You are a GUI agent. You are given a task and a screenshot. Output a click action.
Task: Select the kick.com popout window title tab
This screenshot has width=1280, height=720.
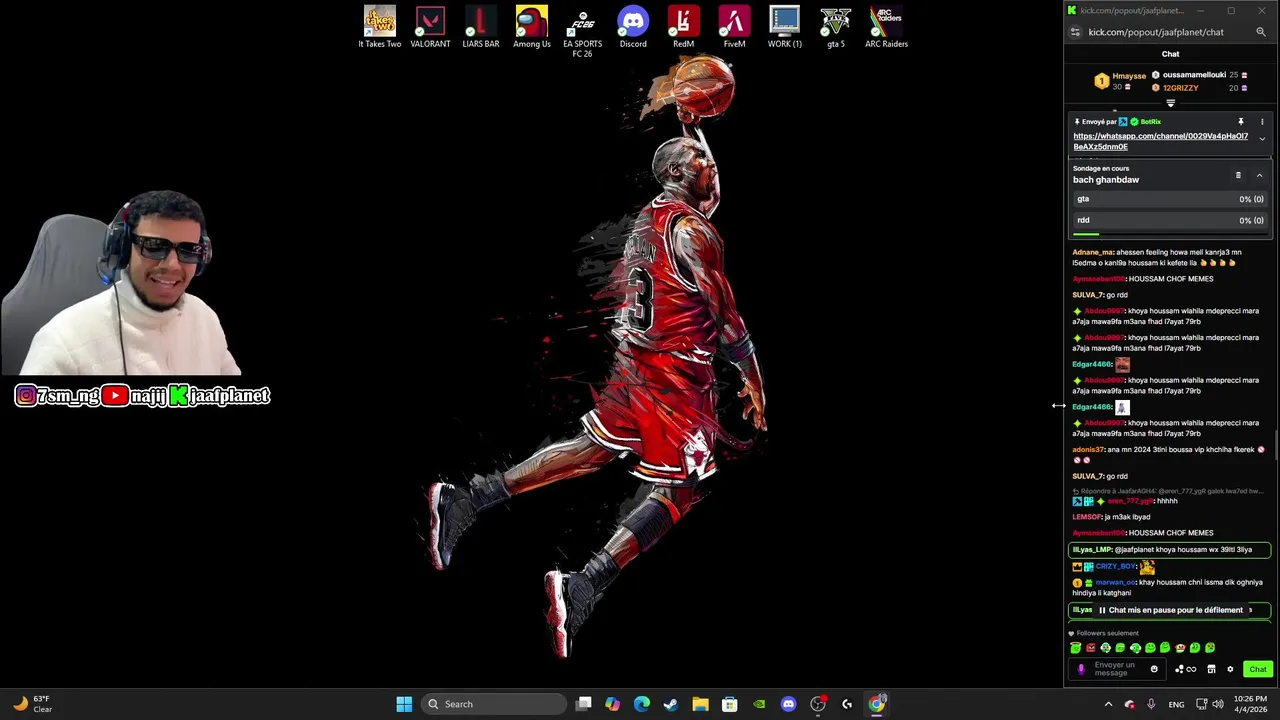(1131, 10)
